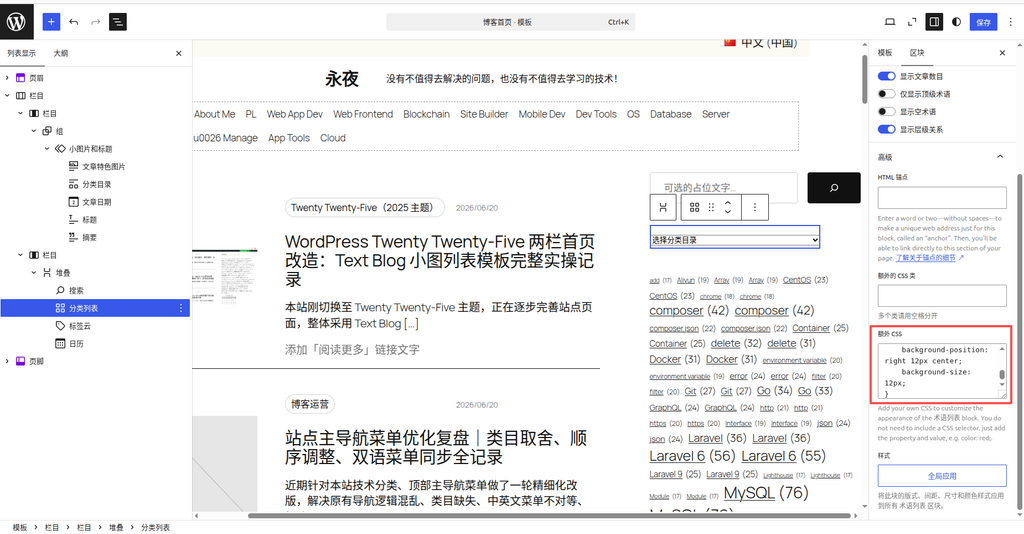Enable 仅显示顶级术语 switch
Image resolution: width=1024 pixels, height=534 pixels.
886,94
